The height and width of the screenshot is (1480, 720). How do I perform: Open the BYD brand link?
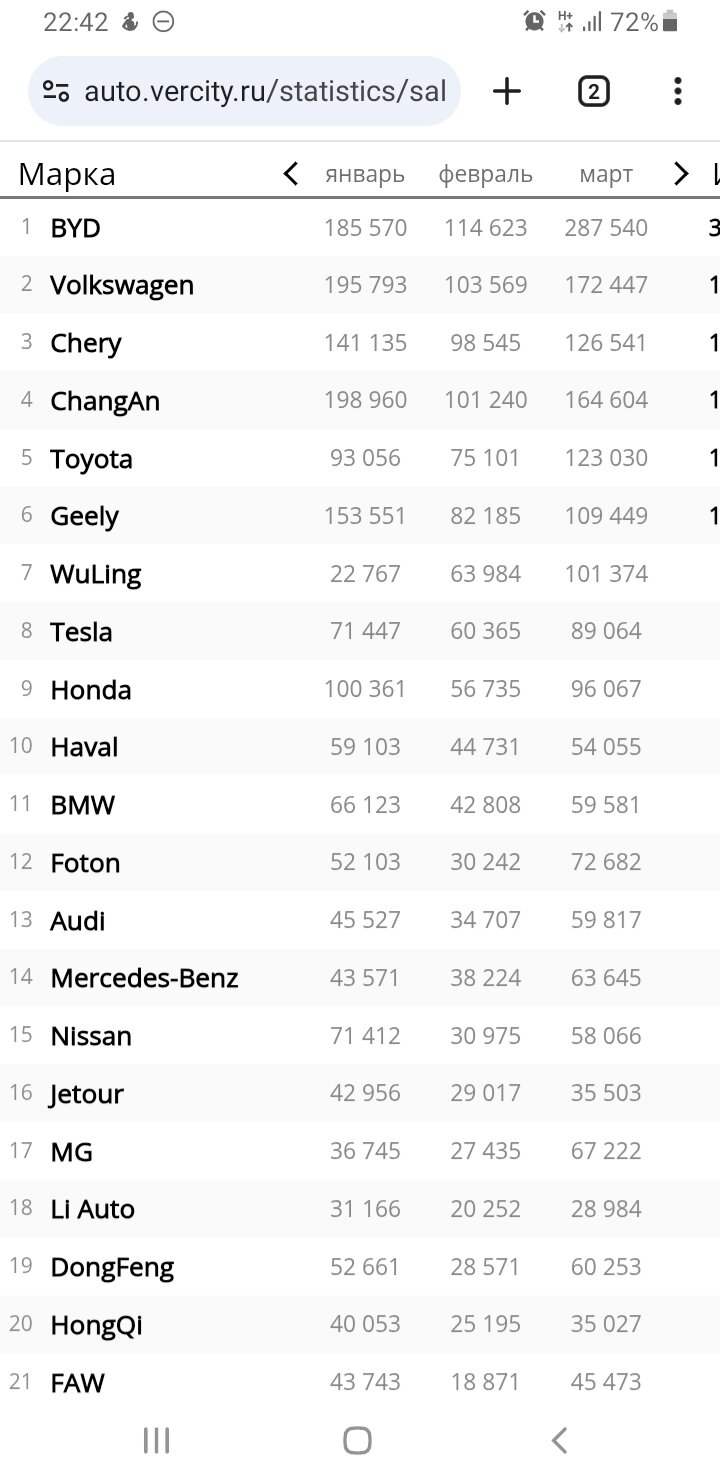[x=76, y=228]
